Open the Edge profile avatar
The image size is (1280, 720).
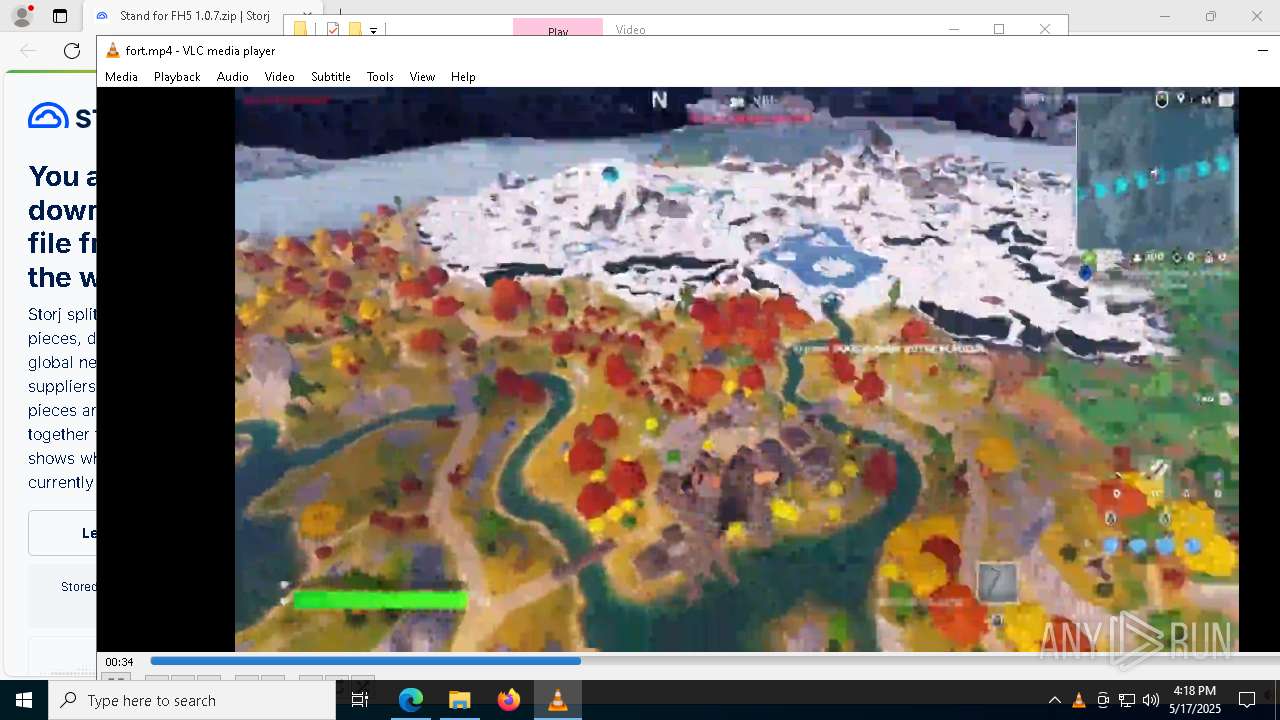[x=21, y=16]
